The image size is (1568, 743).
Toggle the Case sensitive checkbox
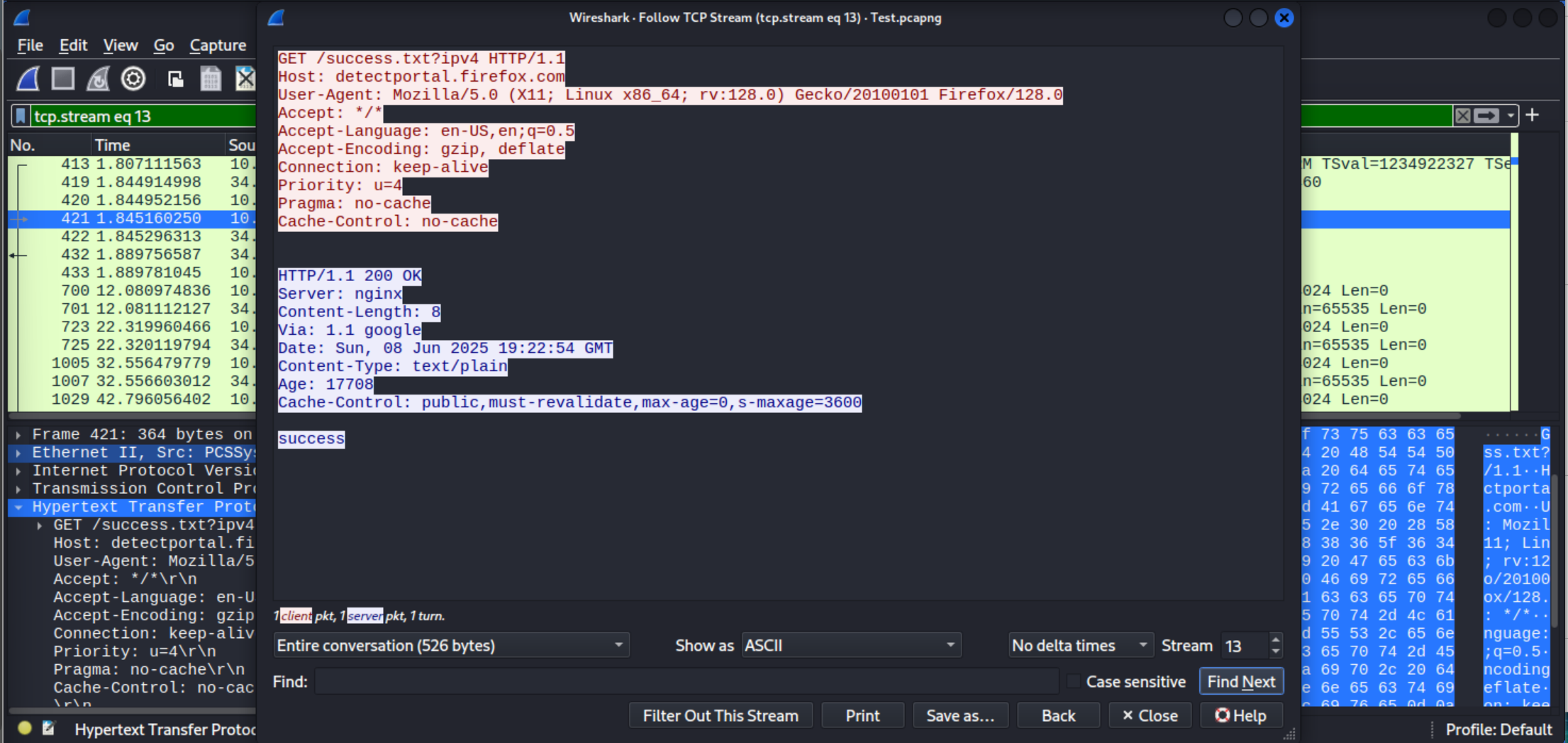tap(1074, 682)
